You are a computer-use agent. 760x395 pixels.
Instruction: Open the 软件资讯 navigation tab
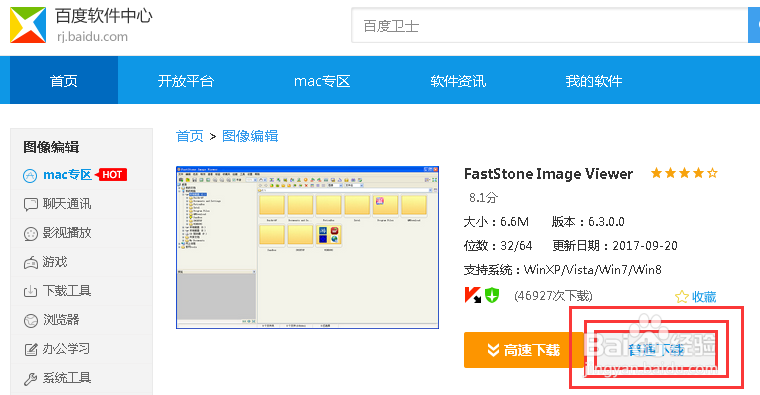coord(458,80)
